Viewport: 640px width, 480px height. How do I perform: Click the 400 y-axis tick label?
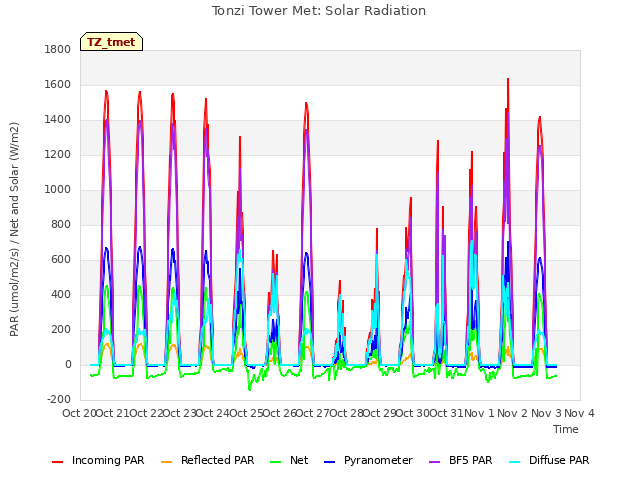(x=61, y=295)
